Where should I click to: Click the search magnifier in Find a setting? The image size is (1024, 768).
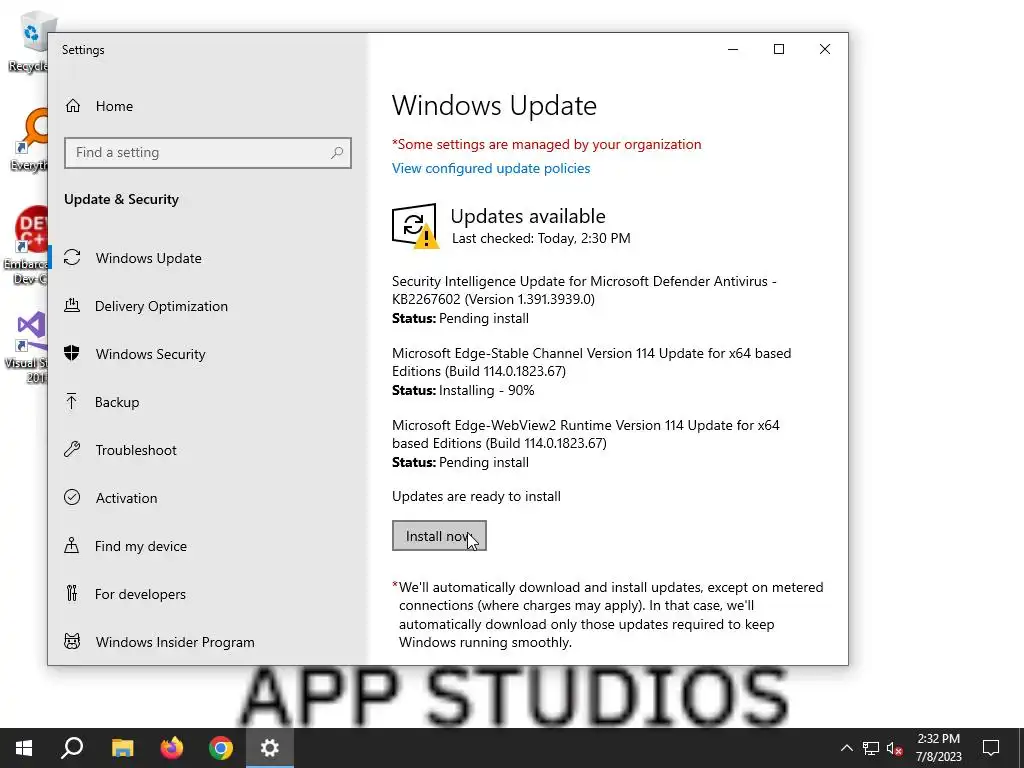pyautogui.click(x=337, y=153)
